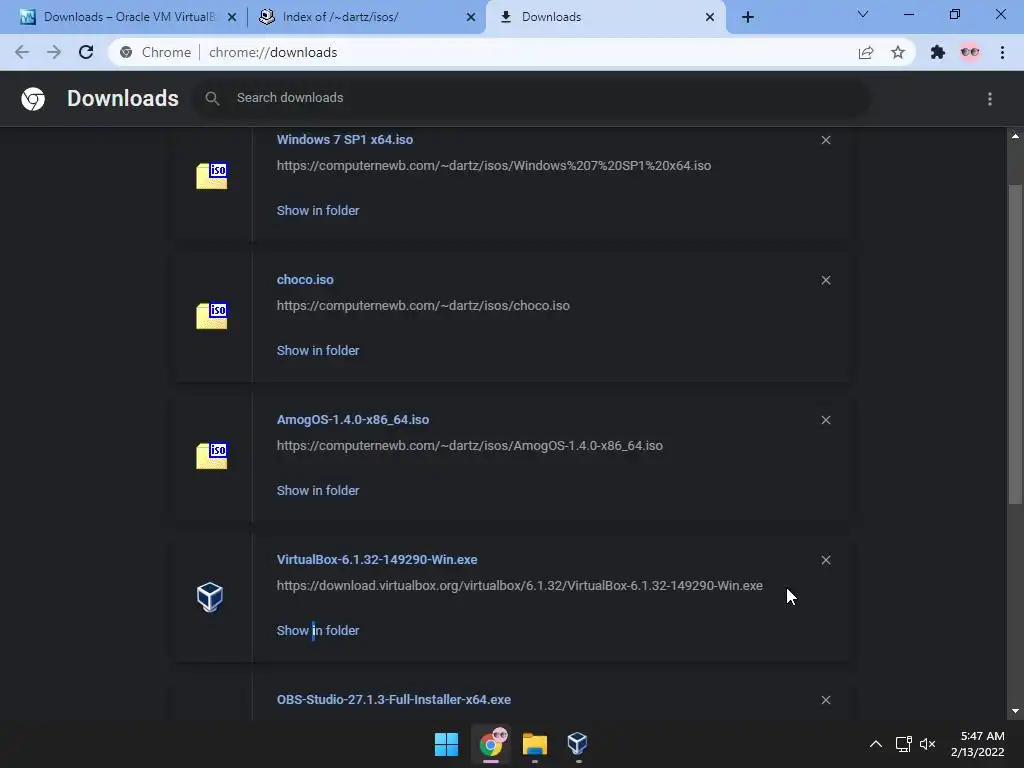This screenshot has height=768, width=1024.
Task: Reload the downloads page
Action: 86,52
